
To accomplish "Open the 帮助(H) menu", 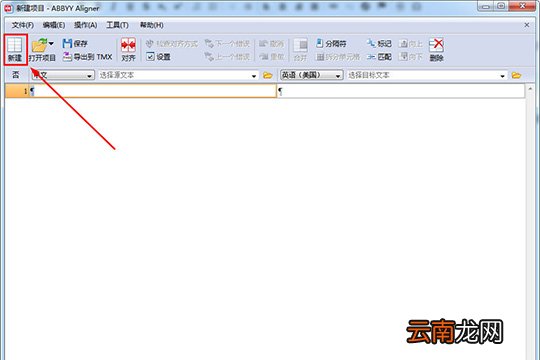I will (152, 25).
